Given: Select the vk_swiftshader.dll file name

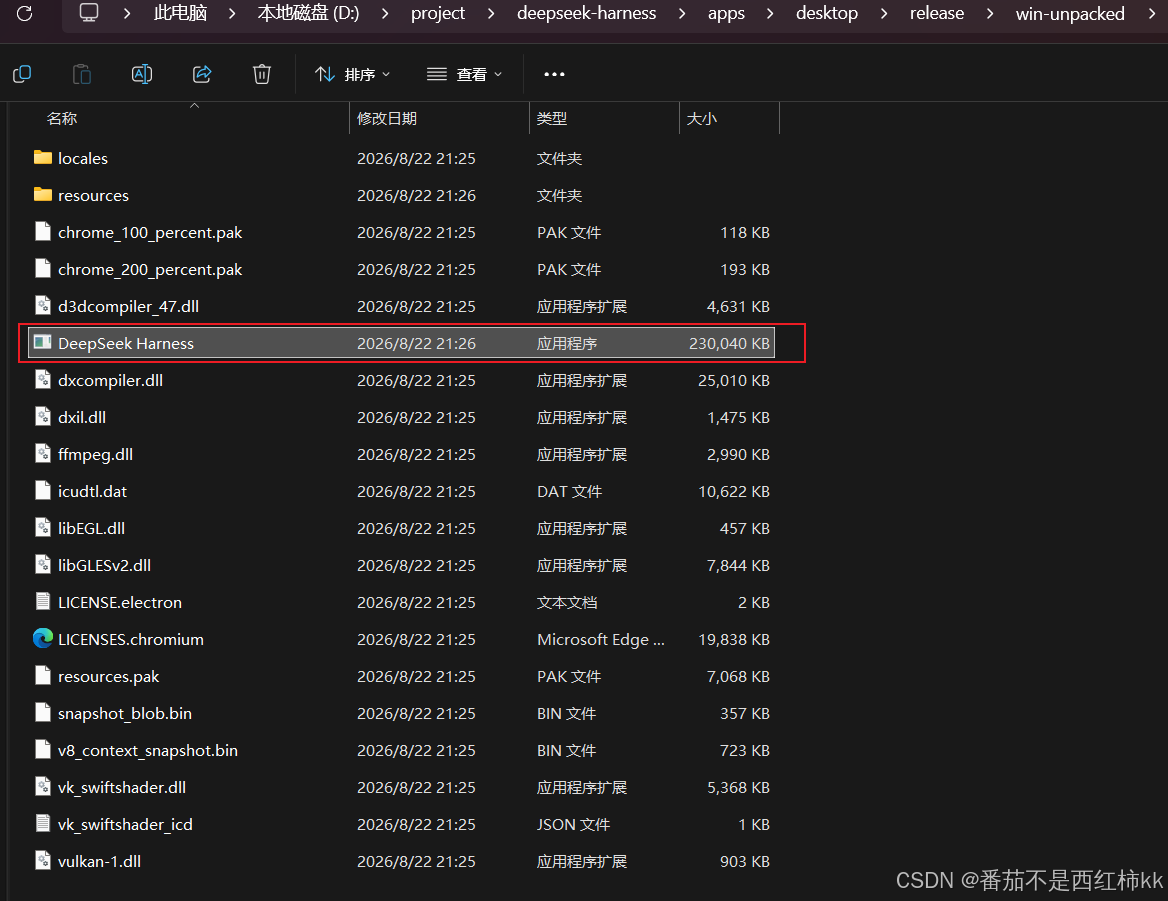Looking at the screenshot, I should (x=122, y=787).
